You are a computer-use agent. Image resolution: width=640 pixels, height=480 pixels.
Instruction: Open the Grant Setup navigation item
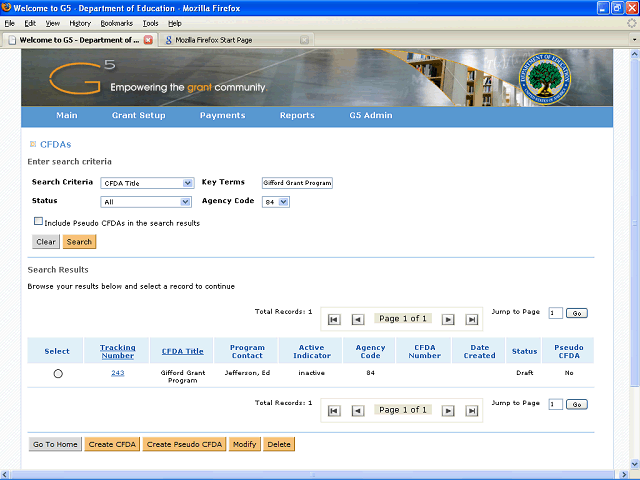click(139, 116)
